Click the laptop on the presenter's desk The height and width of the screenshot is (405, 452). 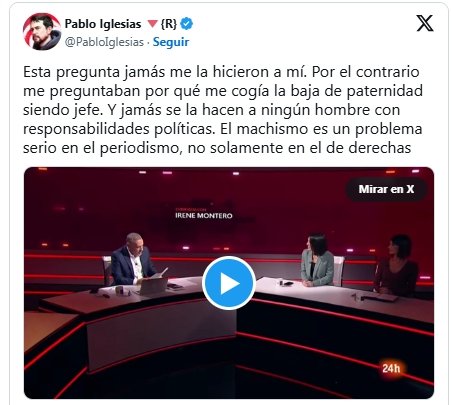154,286
